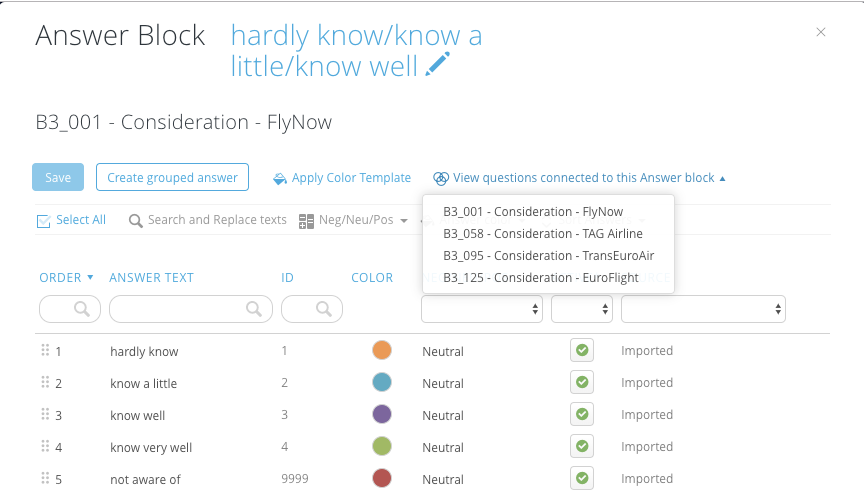The image size is (864, 502).
Task: Click the Apply Color Template paint icon
Action: coord(280,179)
